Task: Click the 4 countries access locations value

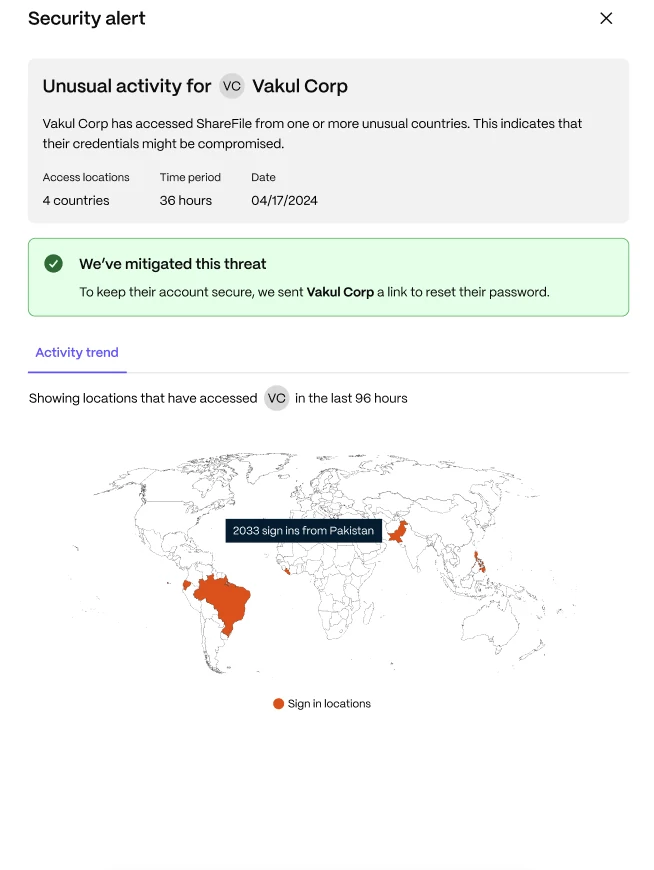Action: click(x=75, y=200)
